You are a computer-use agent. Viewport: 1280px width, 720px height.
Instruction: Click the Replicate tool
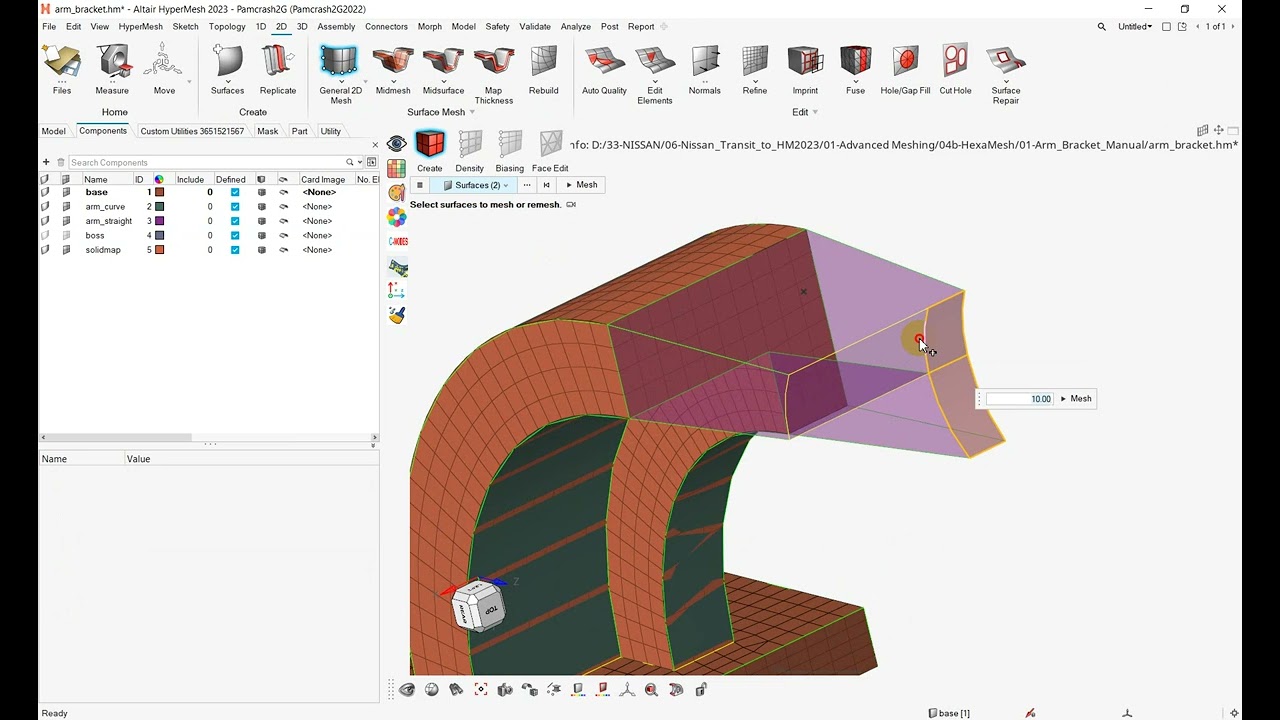[x=278, y=69]
